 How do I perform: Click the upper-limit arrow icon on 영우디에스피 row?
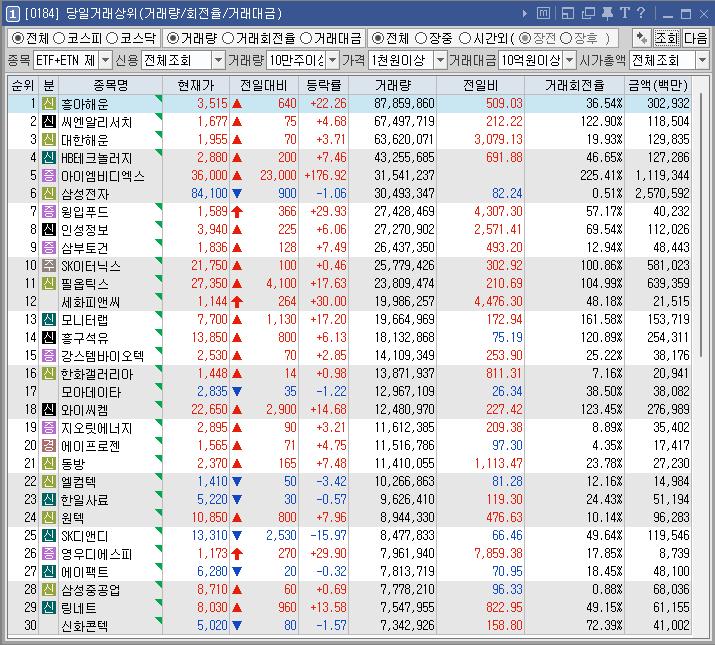pyautogui.click(x=237, y=553)
